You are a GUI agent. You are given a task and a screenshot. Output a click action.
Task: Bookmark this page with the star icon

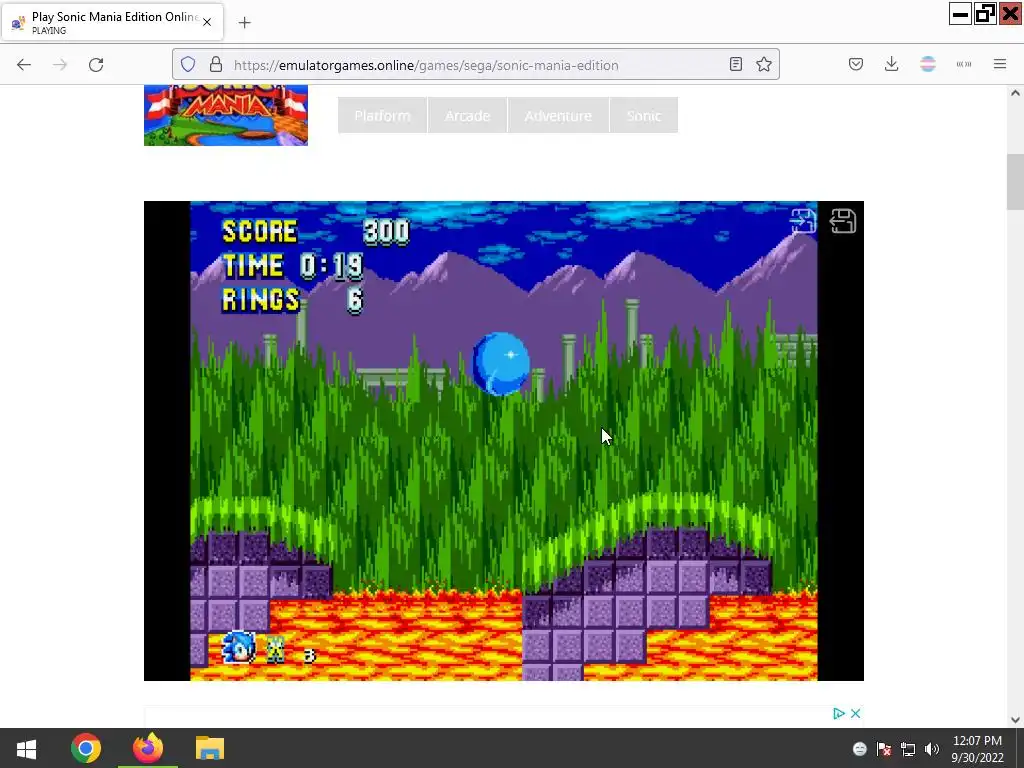[764, 64]
